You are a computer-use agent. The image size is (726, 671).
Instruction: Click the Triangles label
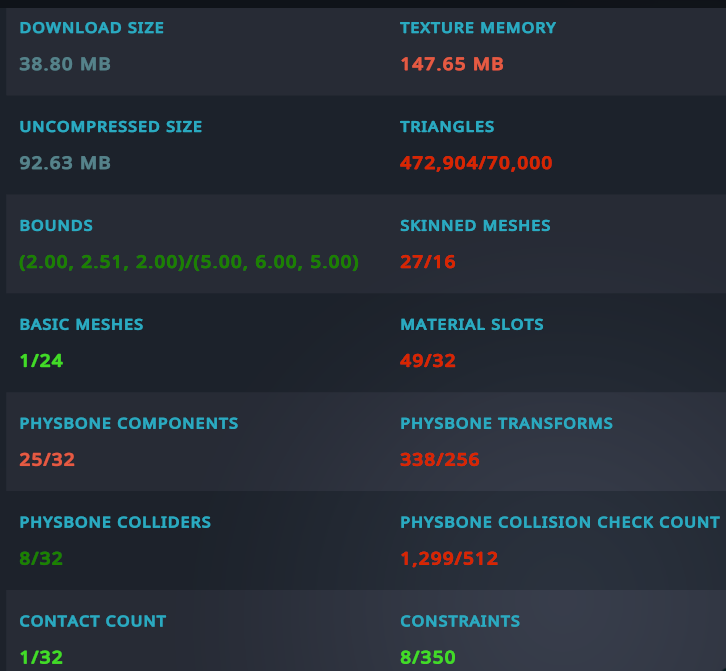(x=447, y=127)
